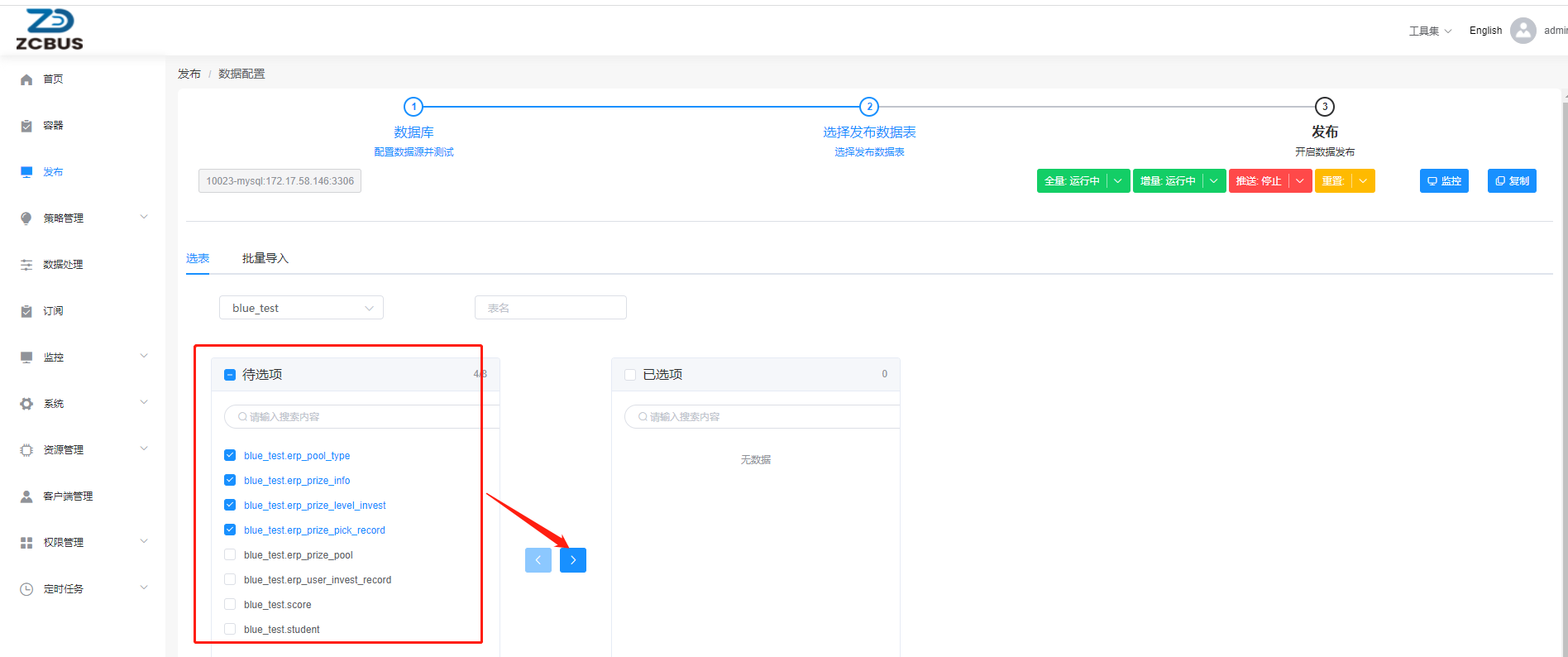Click the 复制 copy button

click(1512, 180)
